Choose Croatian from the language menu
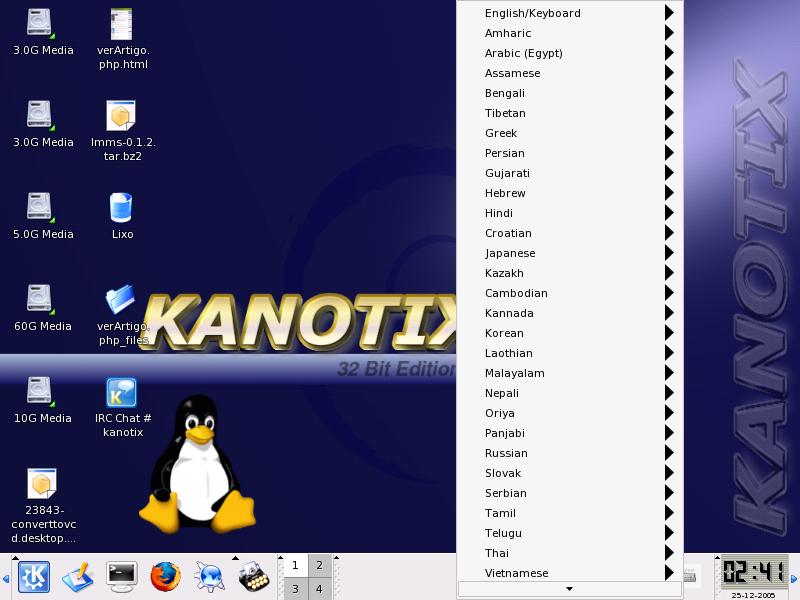The image size is (800, 600). coord(570,233)
